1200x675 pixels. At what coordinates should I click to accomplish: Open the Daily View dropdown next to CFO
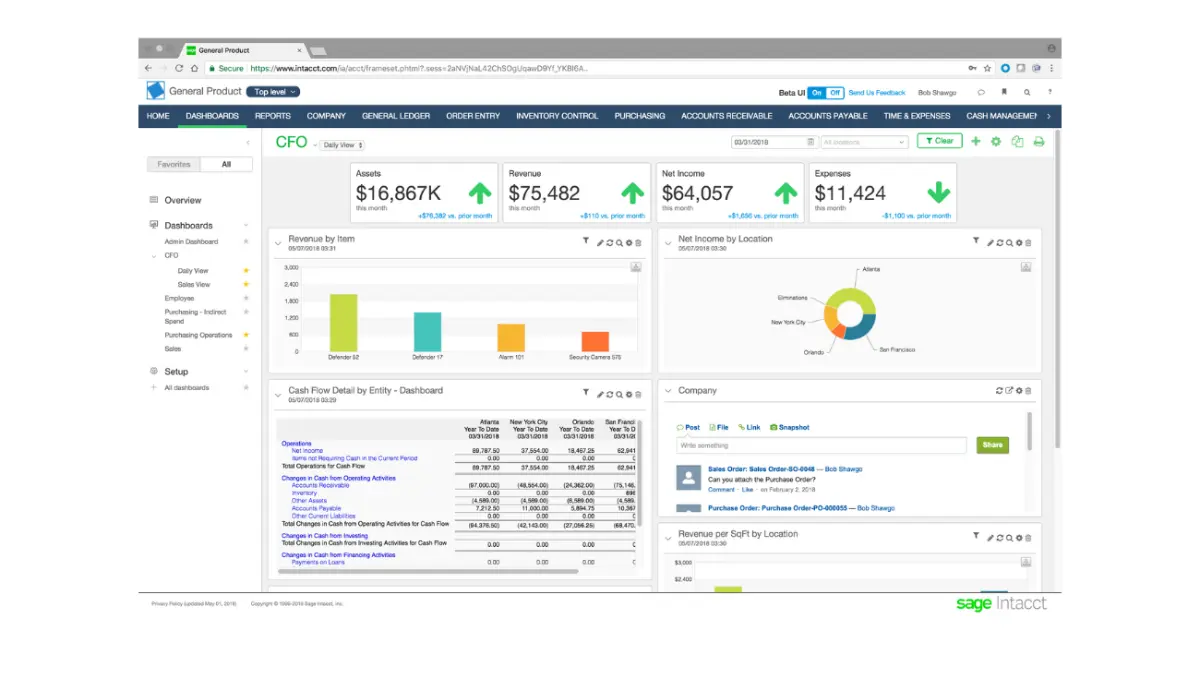[340, 143]
